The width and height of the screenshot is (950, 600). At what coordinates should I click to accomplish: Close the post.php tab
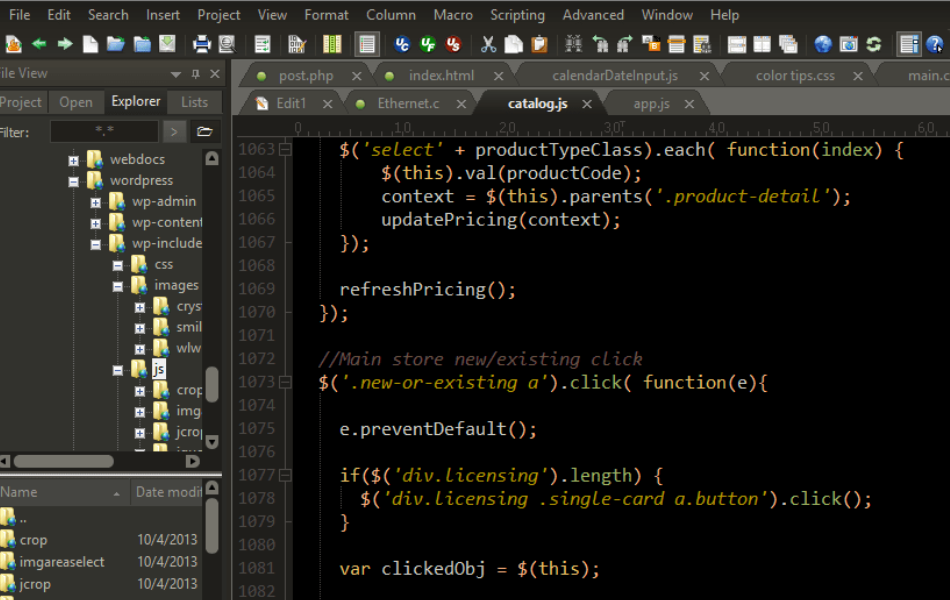[356, 76]
